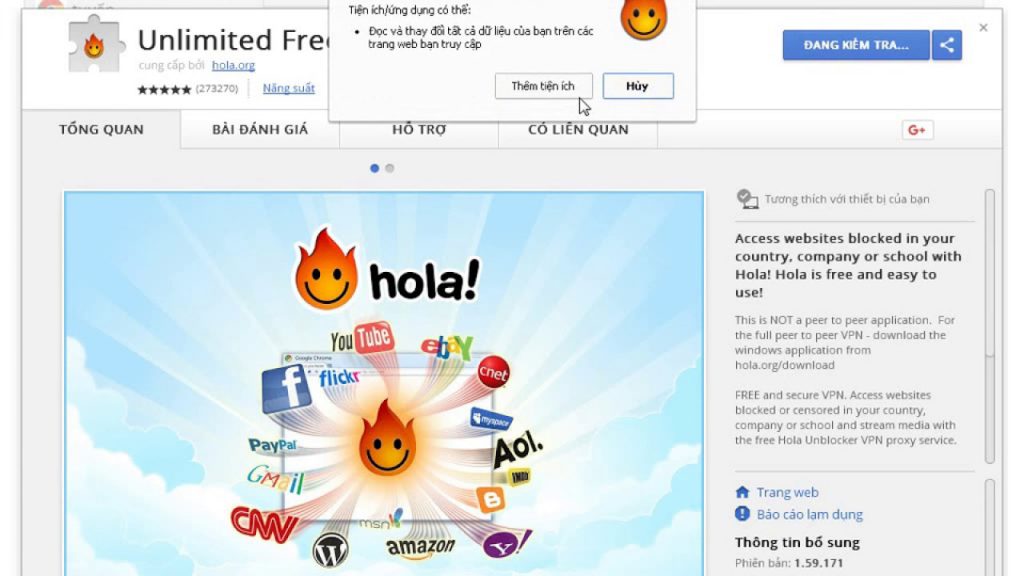Select the first screenshot carousel dot

click(x=374, y=168)
